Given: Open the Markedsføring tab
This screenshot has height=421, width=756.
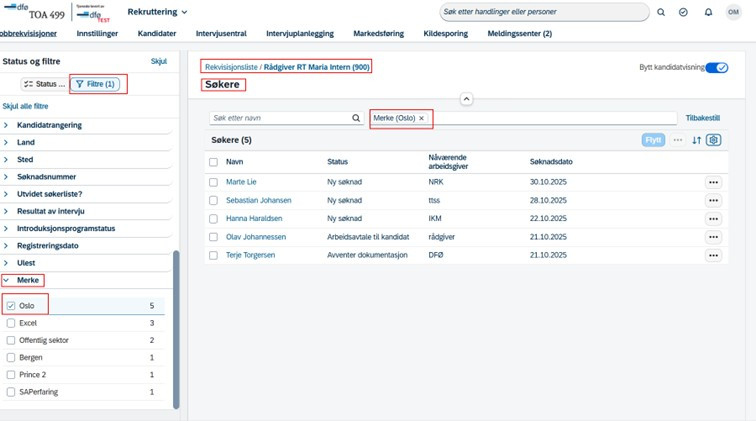Looking at the screenshot, I should (378, 33).
